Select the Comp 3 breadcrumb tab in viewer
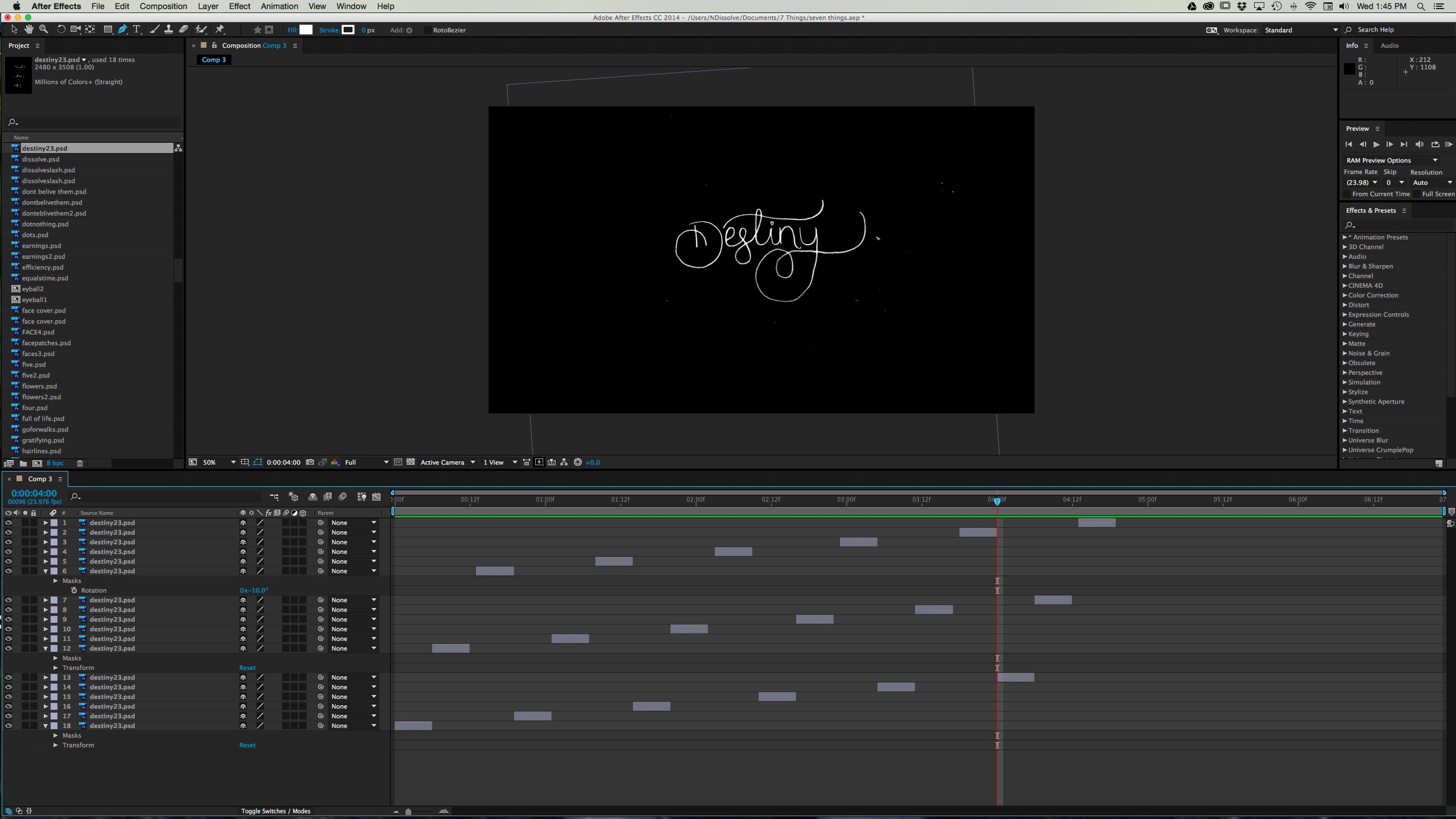The height and width of the screenshot is (819, 1456). click(x=214, y=60)
